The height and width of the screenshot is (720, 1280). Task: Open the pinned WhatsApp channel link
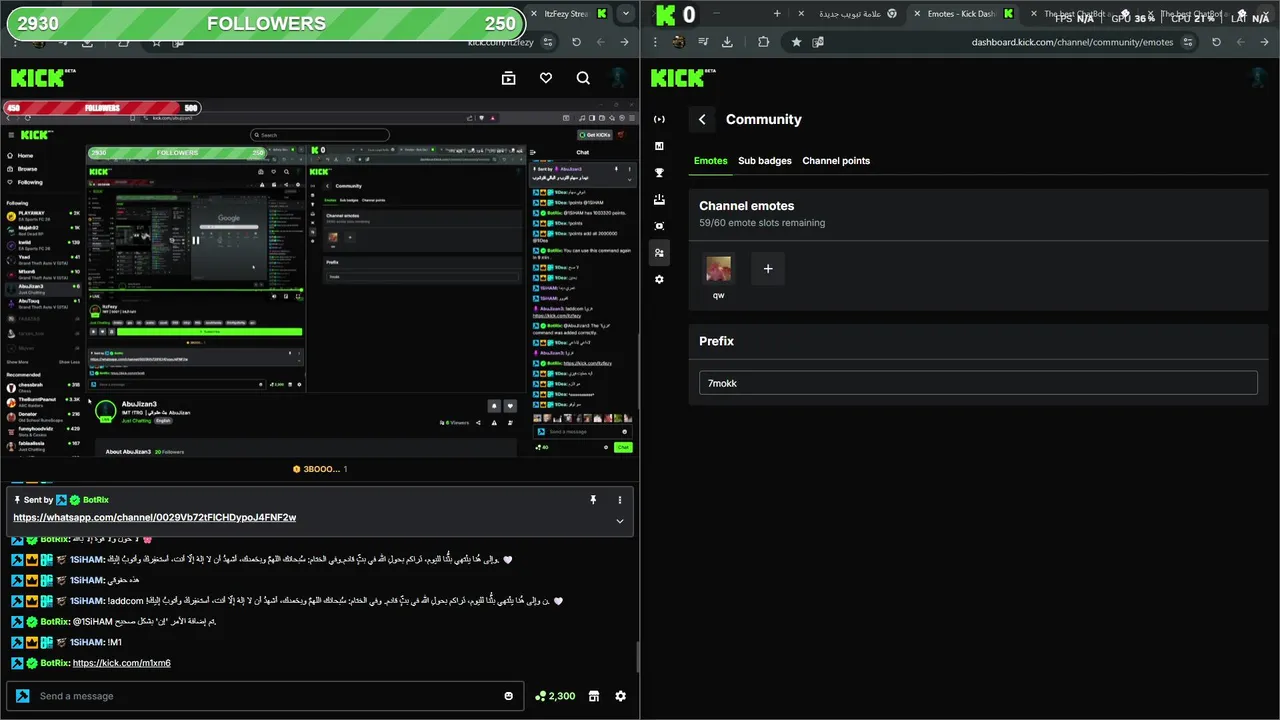pos(155,517)
